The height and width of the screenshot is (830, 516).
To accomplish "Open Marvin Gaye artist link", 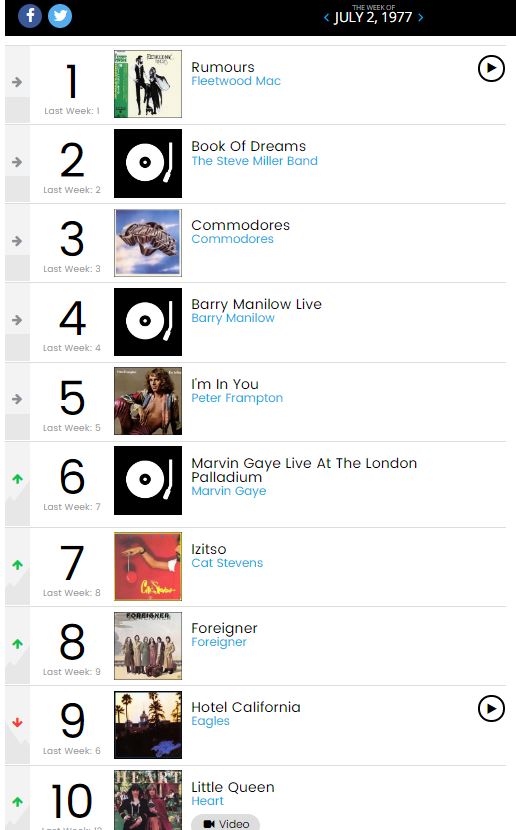I will 229,491.
